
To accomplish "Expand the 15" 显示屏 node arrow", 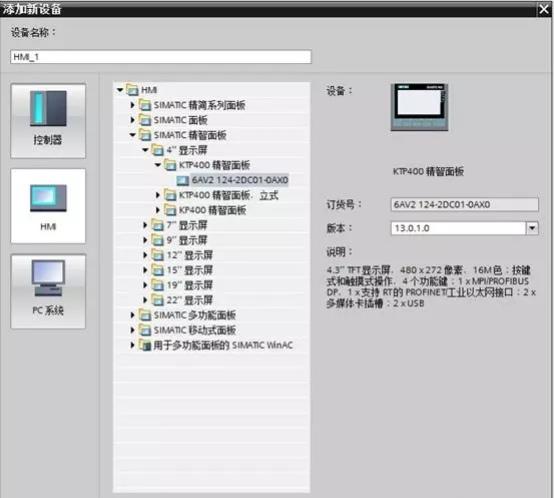I will [145, 270].
